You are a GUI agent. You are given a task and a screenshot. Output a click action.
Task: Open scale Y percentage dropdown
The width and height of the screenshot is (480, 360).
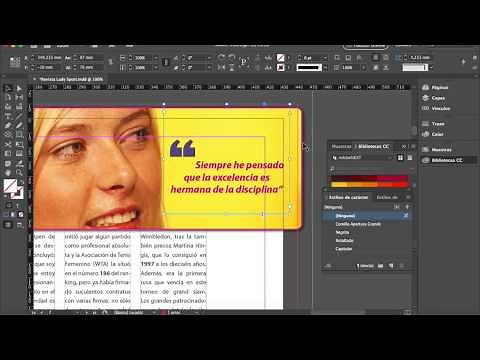pos(155,67)
